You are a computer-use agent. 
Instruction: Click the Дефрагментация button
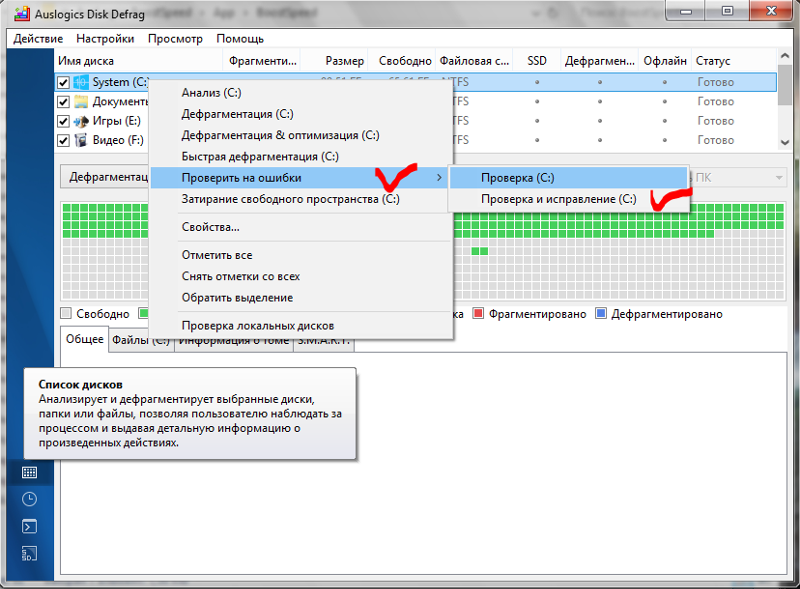pyautogui.click(x=105, y=177)
